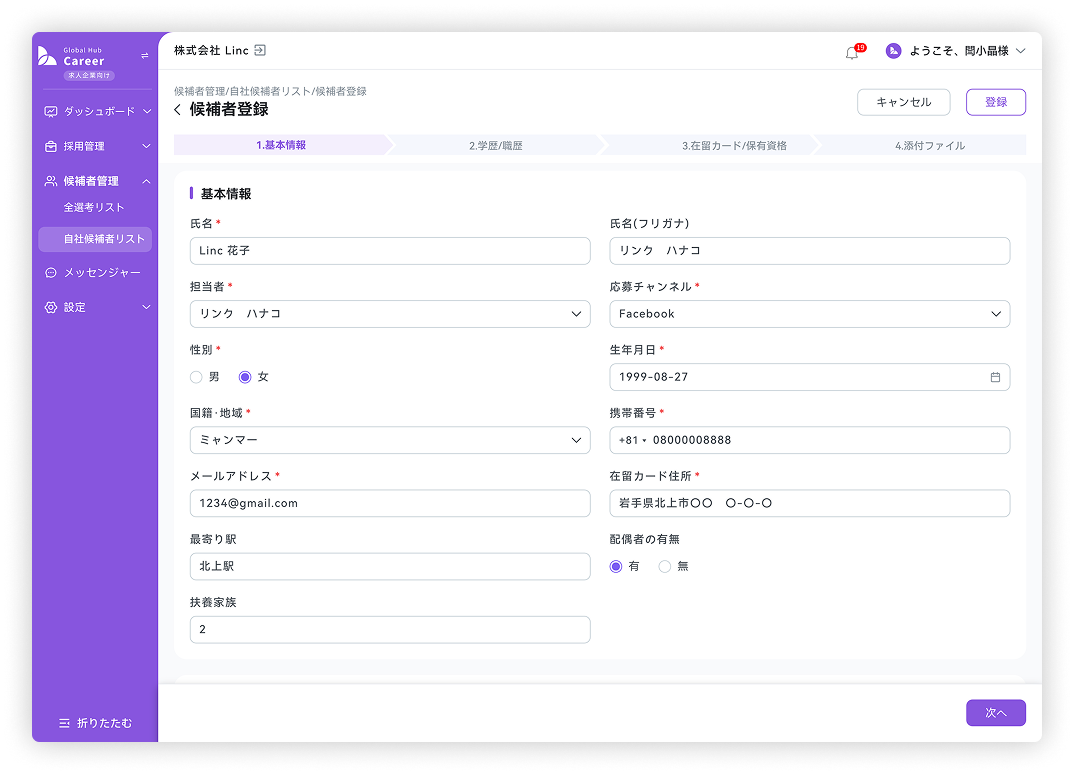Expand the 設定 menu chevron

pyautogui.click(x=146, y=308)
